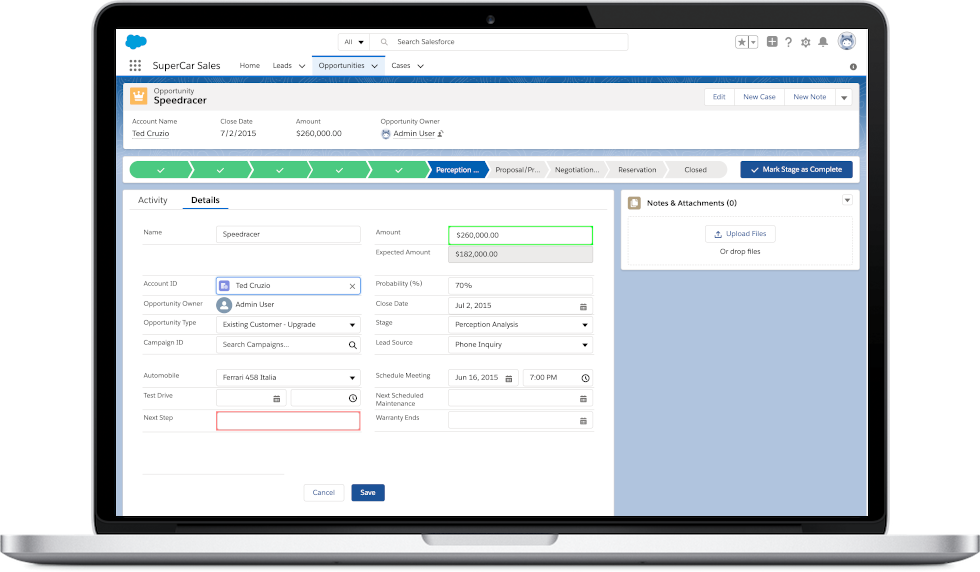Click the Admin User avatar in details
Image resolution: width=980 pixels, height=572 pixels.
[x=224, y=304]
